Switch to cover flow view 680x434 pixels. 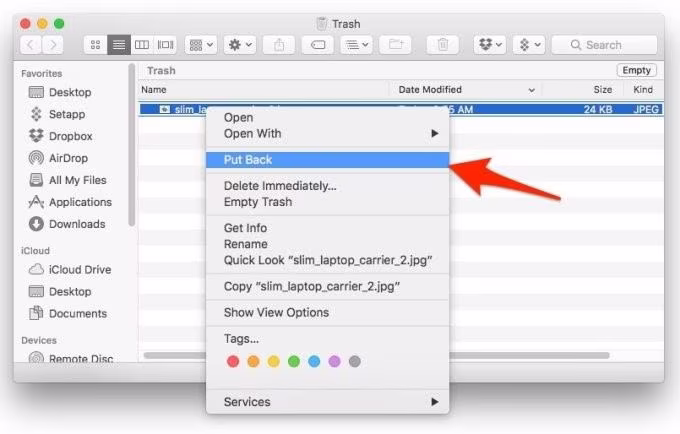pos(165,45)
